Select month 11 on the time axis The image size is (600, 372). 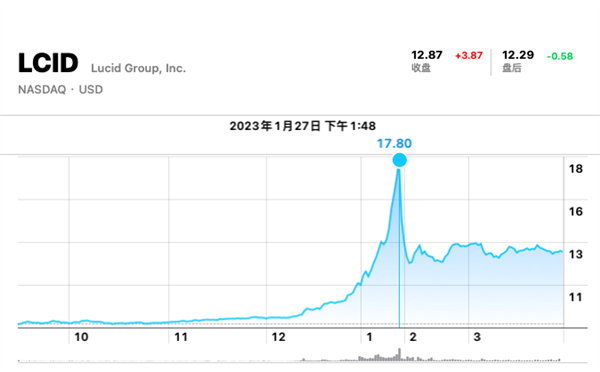click(181, 337)
